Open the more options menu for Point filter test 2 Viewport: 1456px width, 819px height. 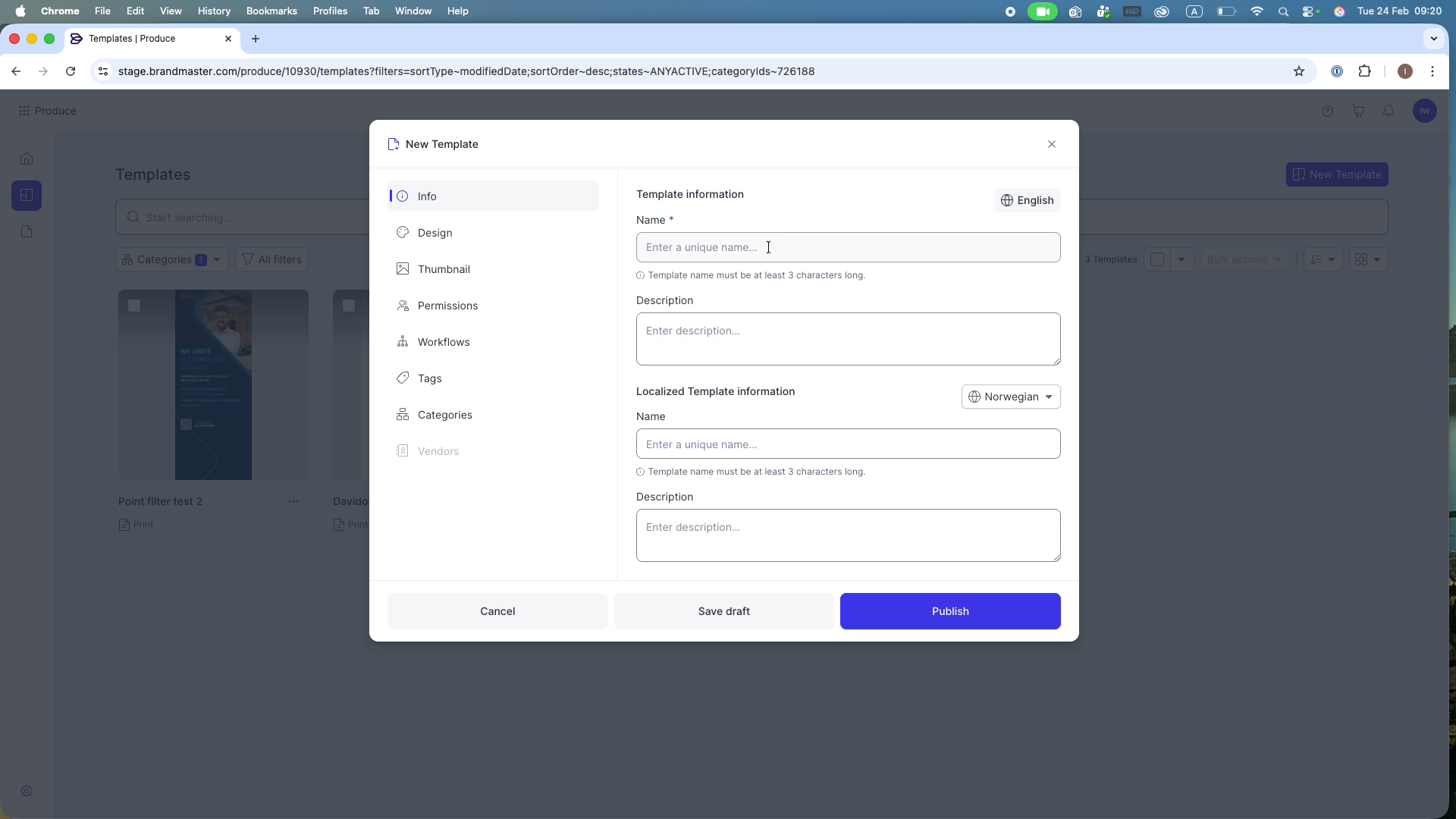pos(293,501)
